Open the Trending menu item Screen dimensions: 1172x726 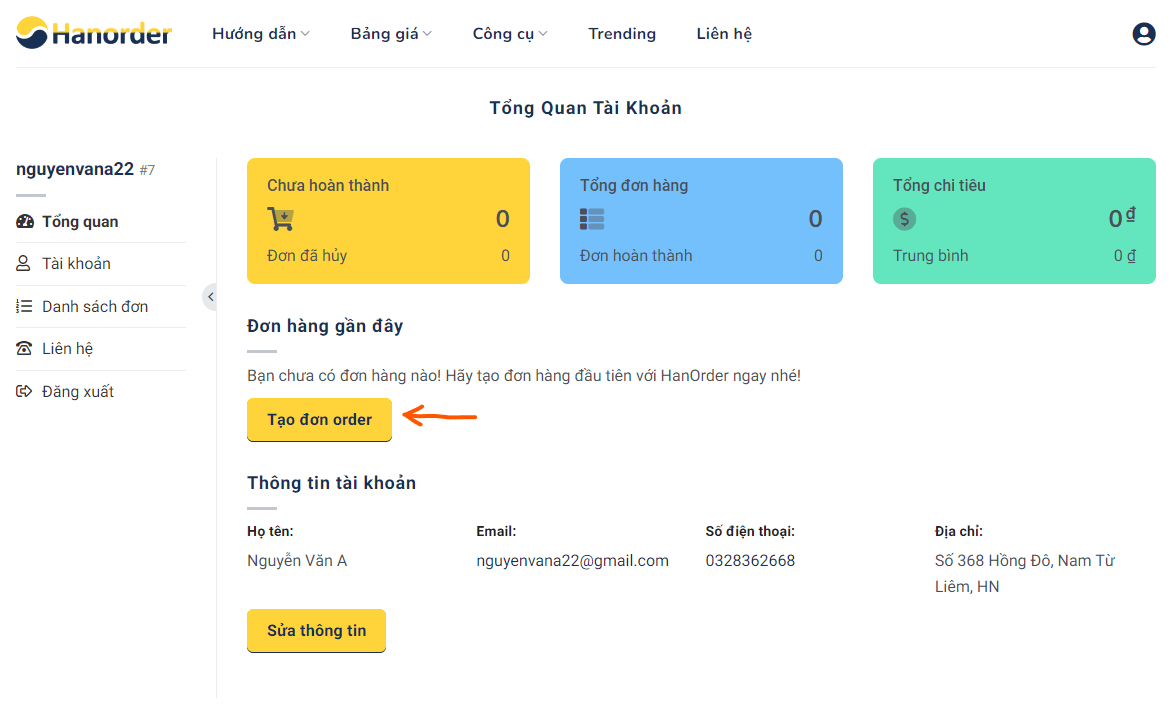pos(621,34)
